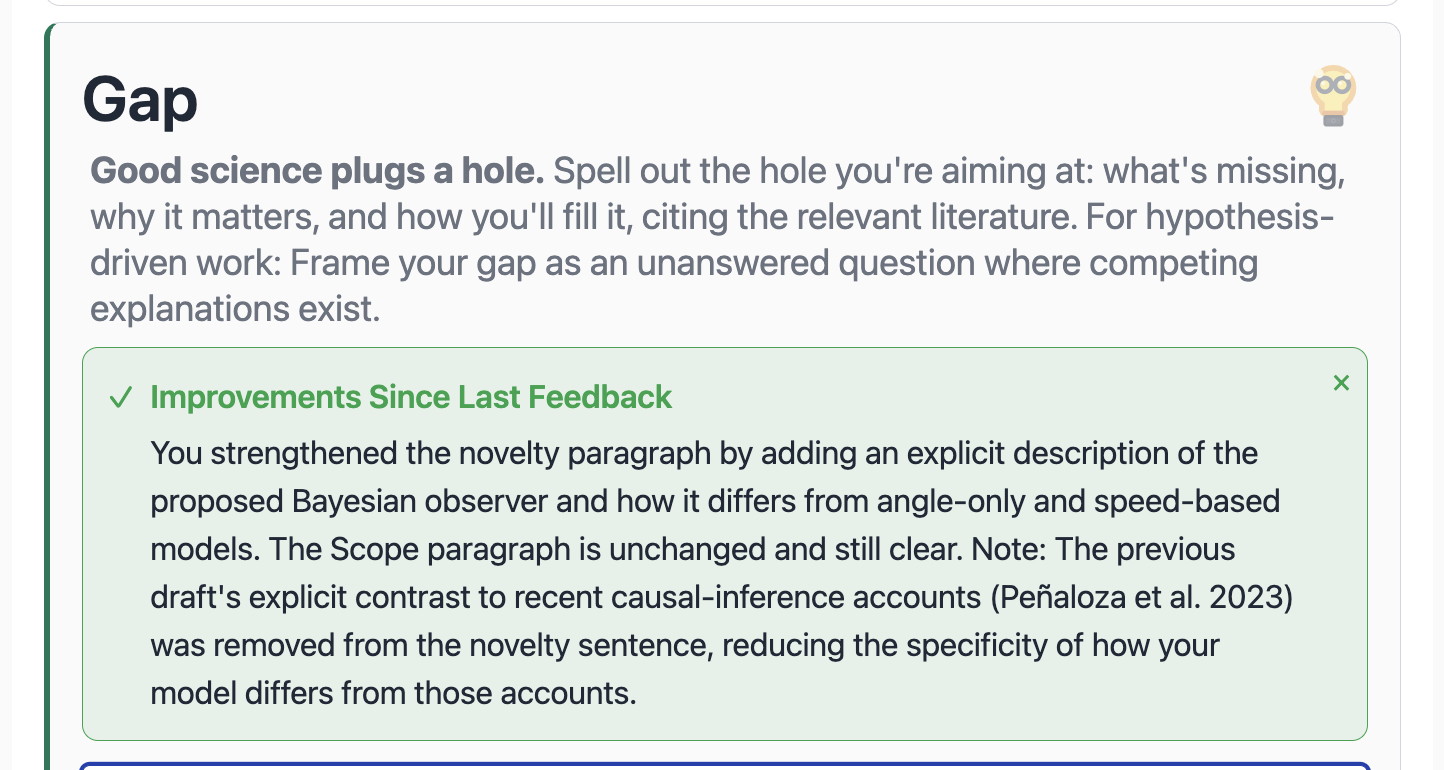Click the bold 'Good science plugs a hole' text
The width and height of the screenshot is (1444, 770).
[317, 171]
